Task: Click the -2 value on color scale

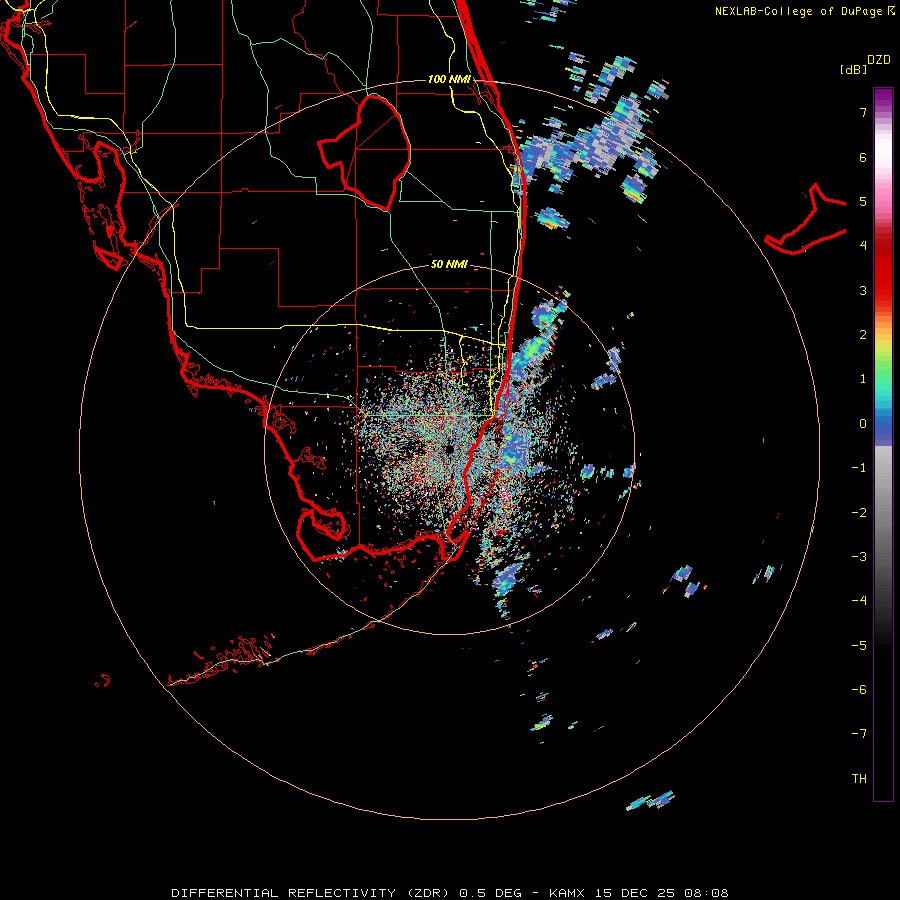Action: pyautogui.click(x=859, y=513)
